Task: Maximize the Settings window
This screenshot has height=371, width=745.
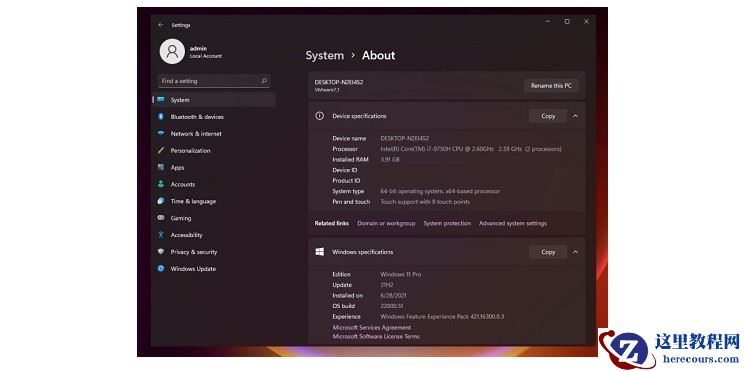Action: click(x=567, y=21)
